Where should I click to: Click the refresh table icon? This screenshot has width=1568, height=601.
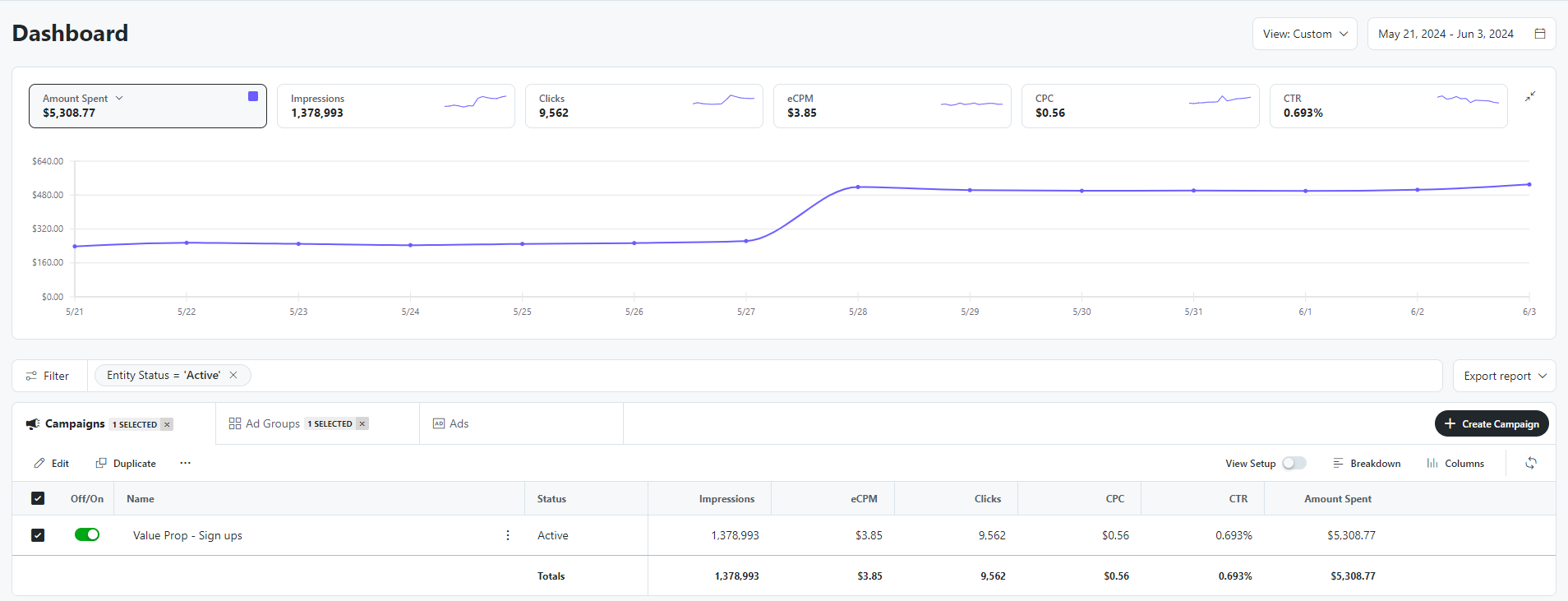click(x=1530, y=464)
